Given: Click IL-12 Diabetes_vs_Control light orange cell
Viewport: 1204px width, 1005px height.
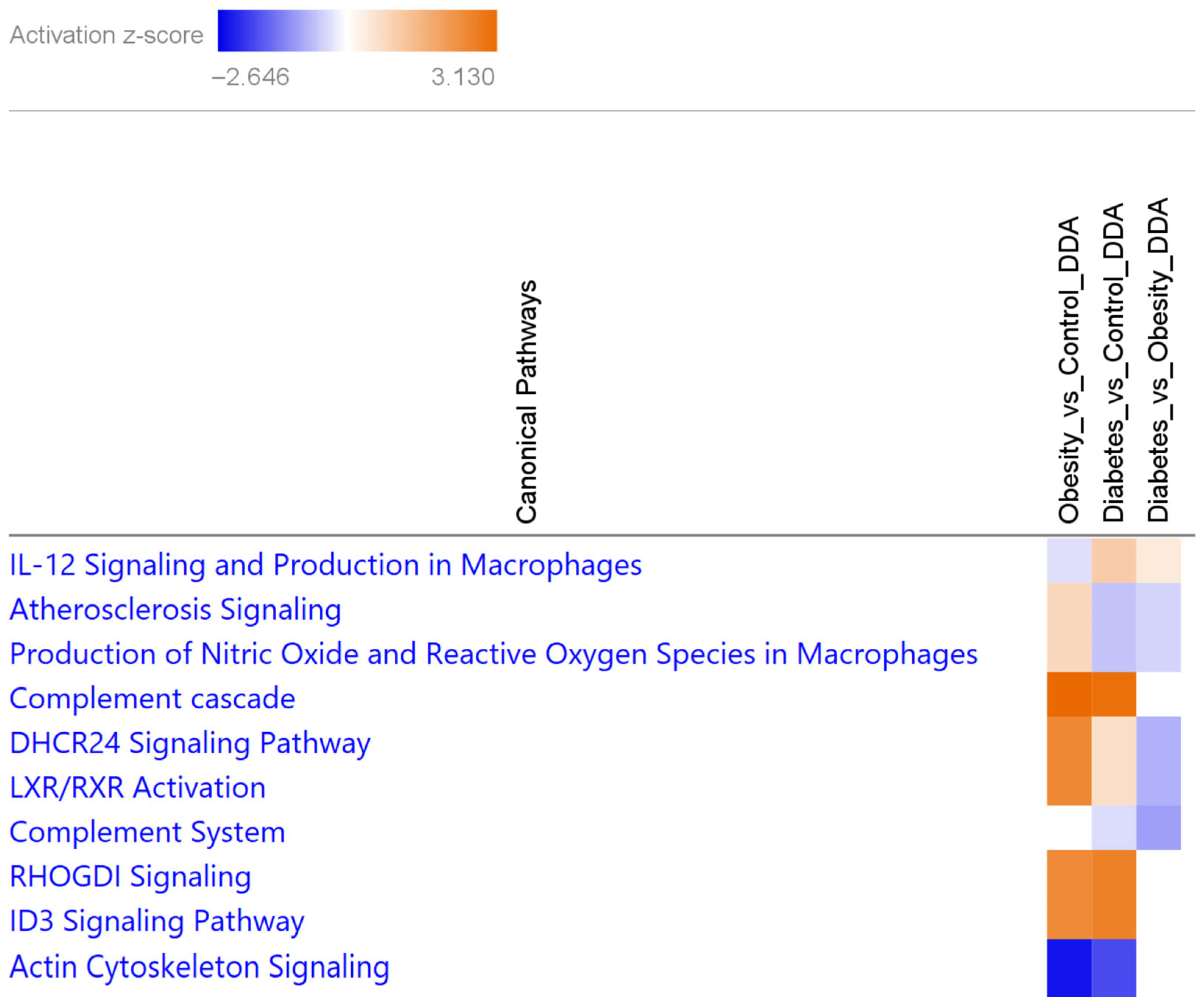Looking at the screenshot, I should tap(1114, 561).
